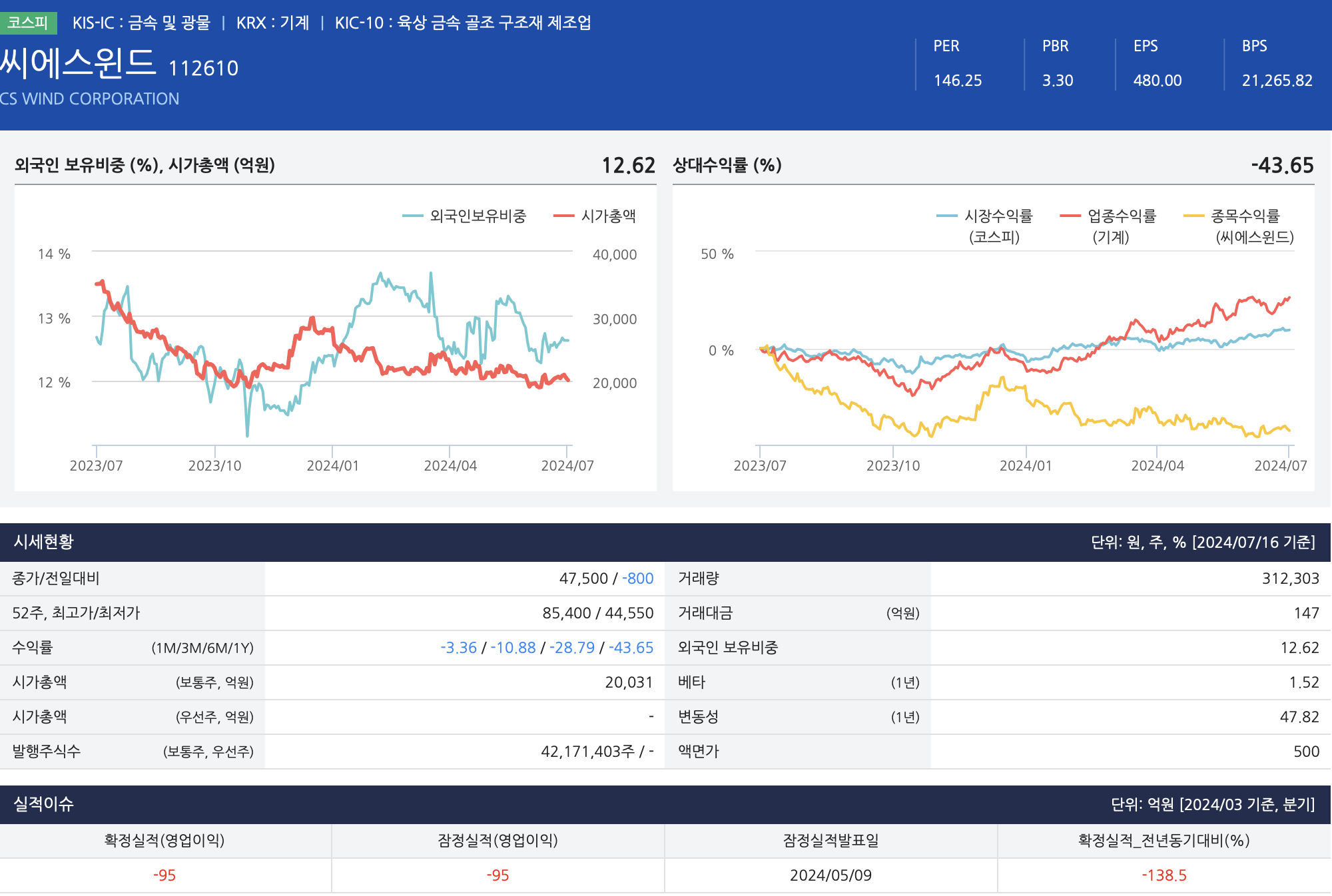Viewport: 1332px width, 896px height.
Task: Click the 시세현황 section header
Action: coord(44,542)
